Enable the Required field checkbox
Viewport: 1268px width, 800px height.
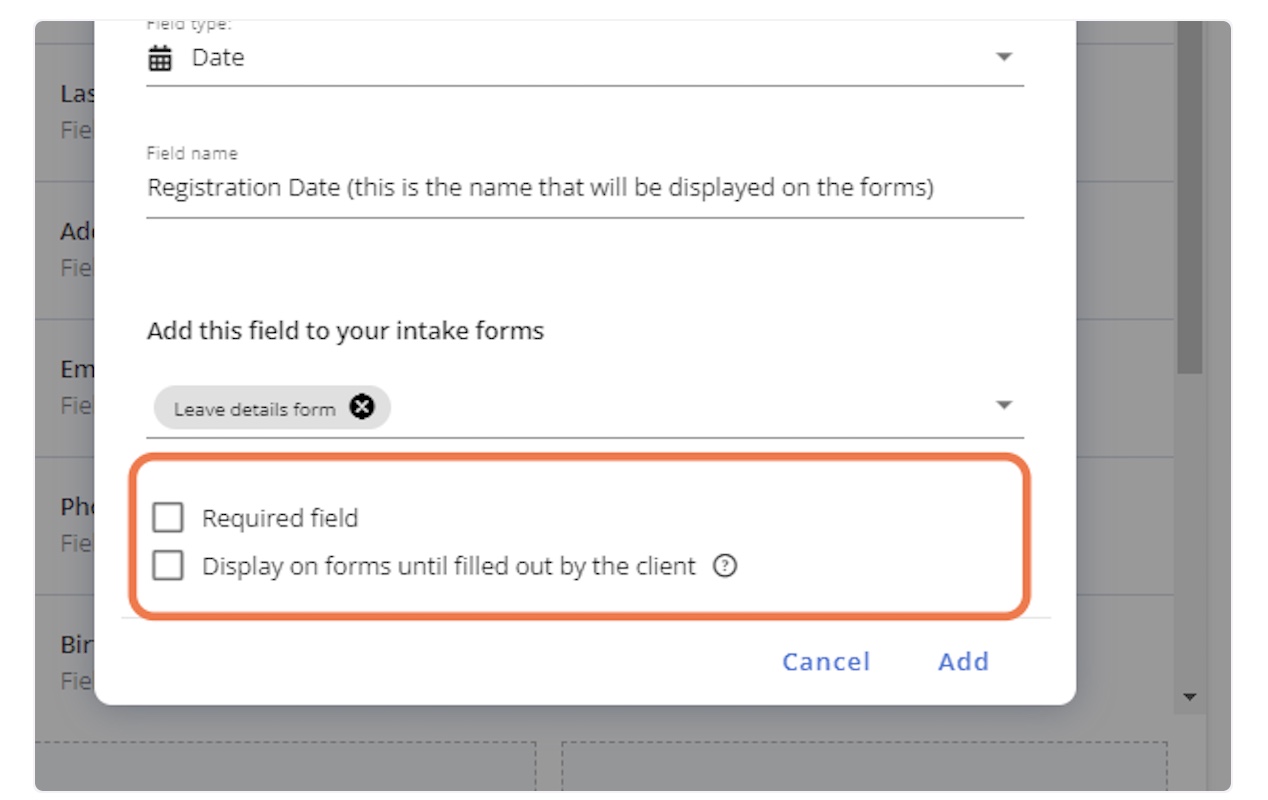pyautogui.click(x=168, y=518)
